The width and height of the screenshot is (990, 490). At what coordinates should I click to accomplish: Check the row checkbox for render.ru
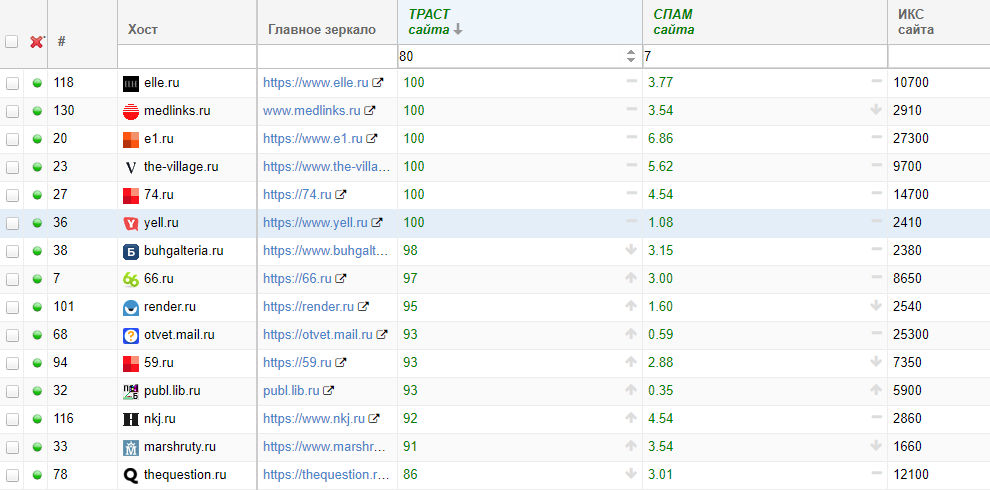pos(12,307)
